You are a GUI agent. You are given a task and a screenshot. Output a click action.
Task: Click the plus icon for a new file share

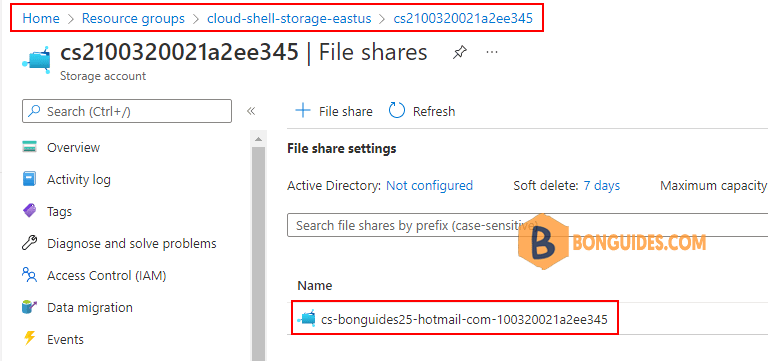(303, 111)
